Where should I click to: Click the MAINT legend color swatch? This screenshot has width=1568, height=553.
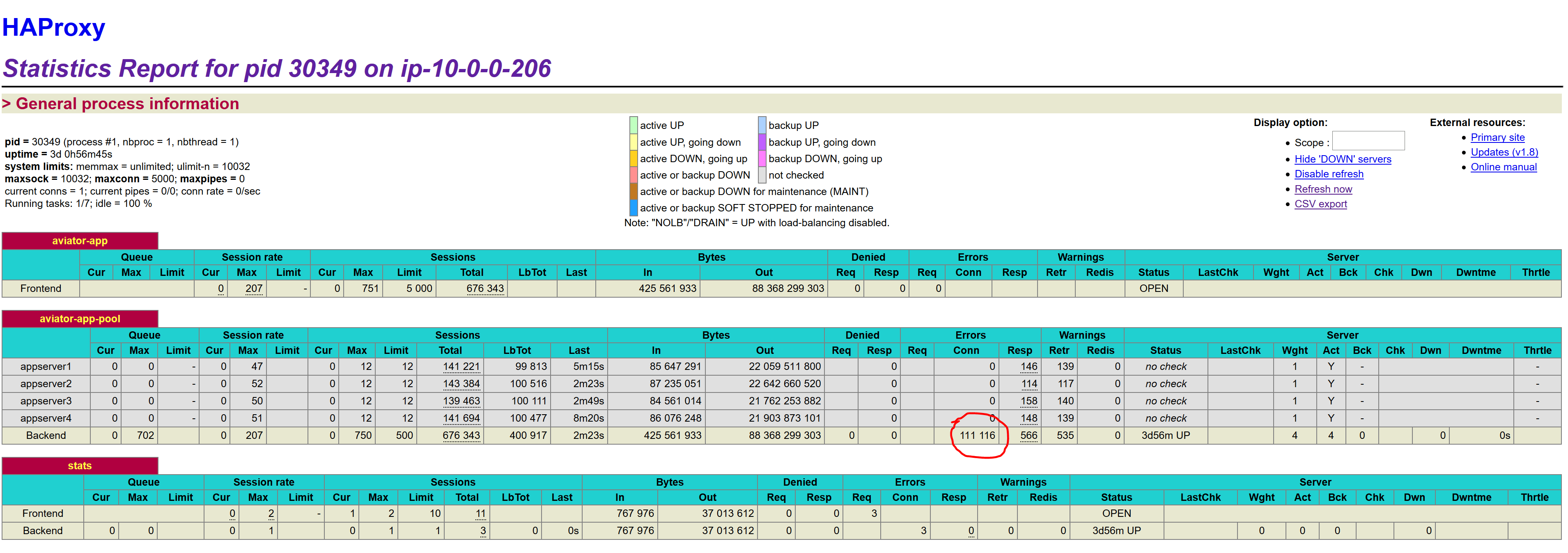tap(633, 192)
